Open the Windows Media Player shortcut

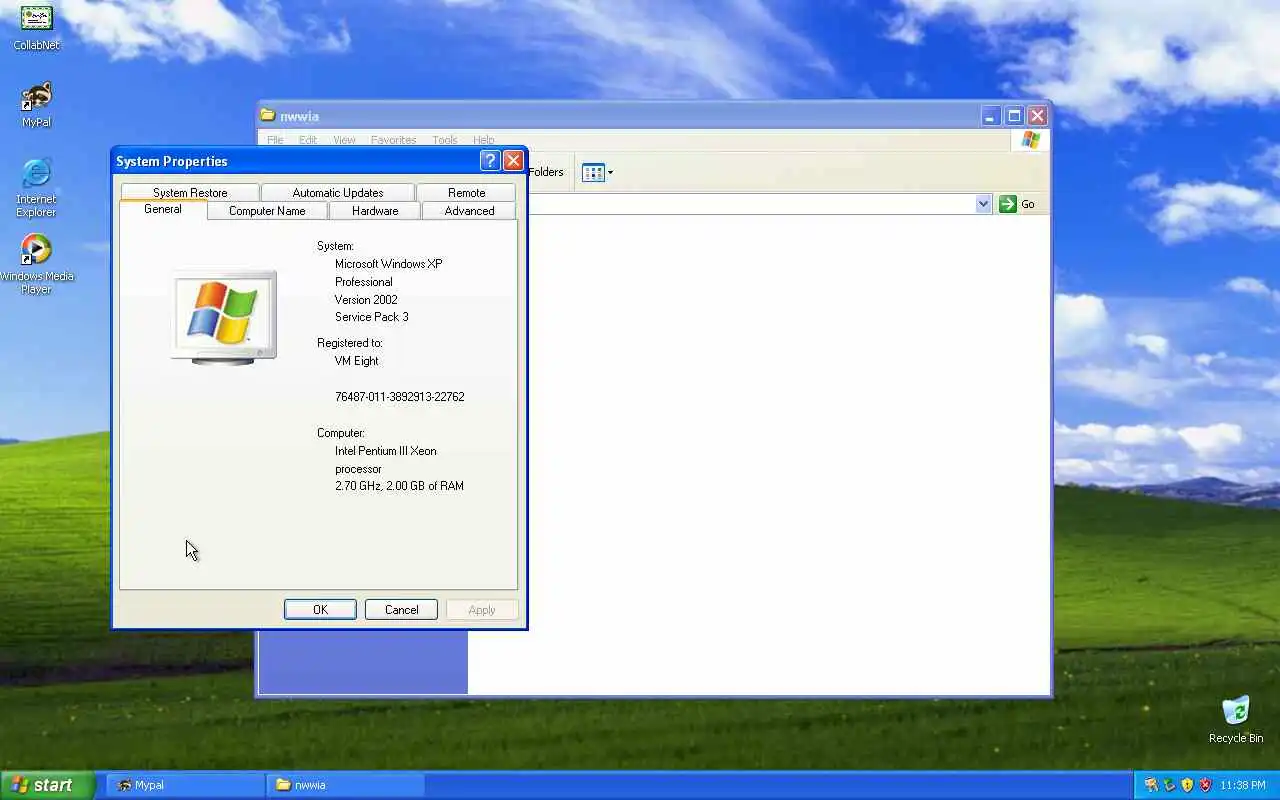click(36, 264)
